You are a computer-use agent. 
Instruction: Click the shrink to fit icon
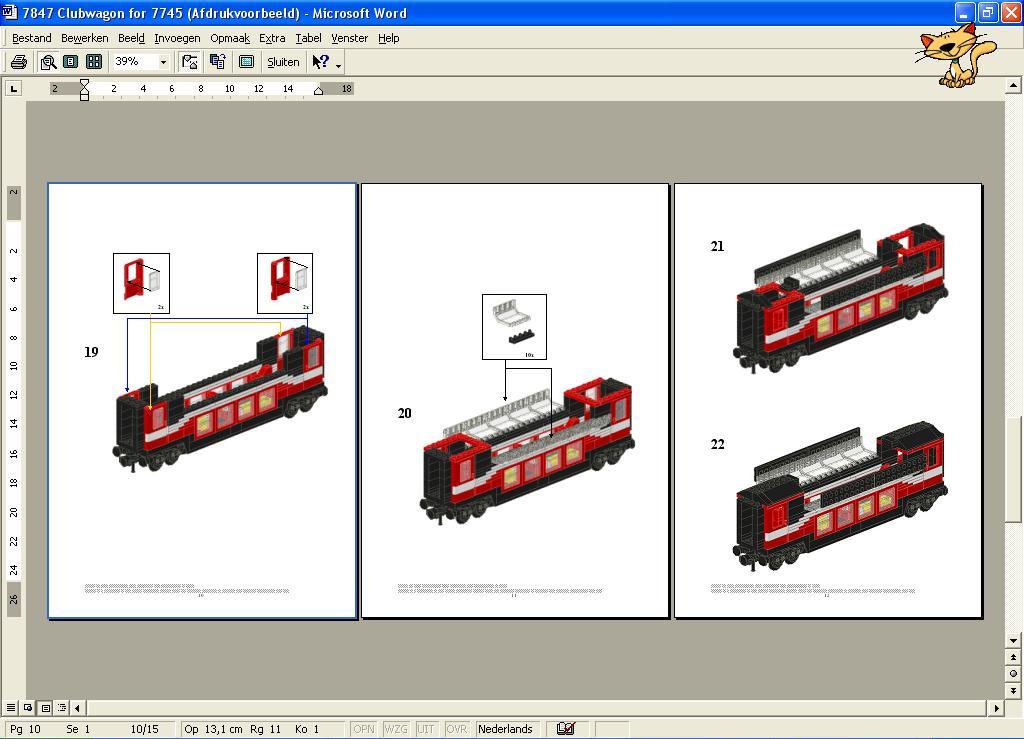217,62
